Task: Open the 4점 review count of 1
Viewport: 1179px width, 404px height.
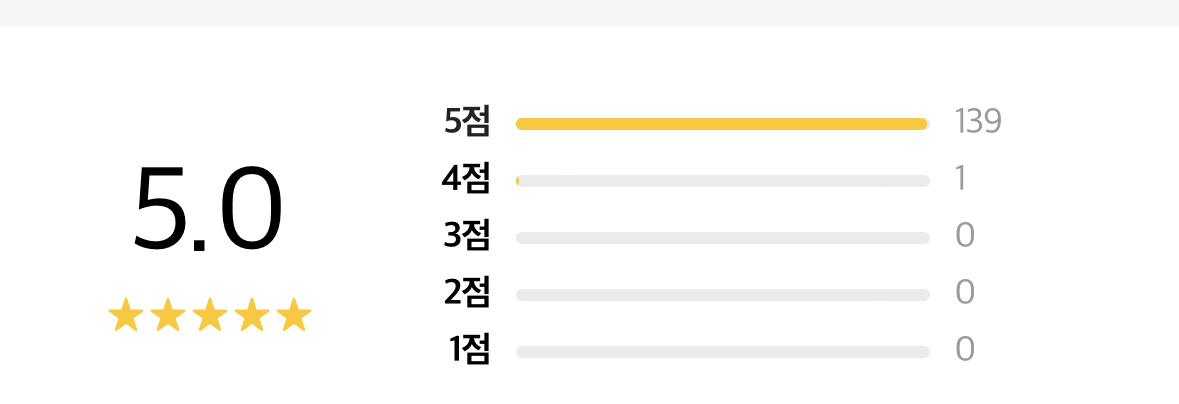Action: click(x=960, y=179)
